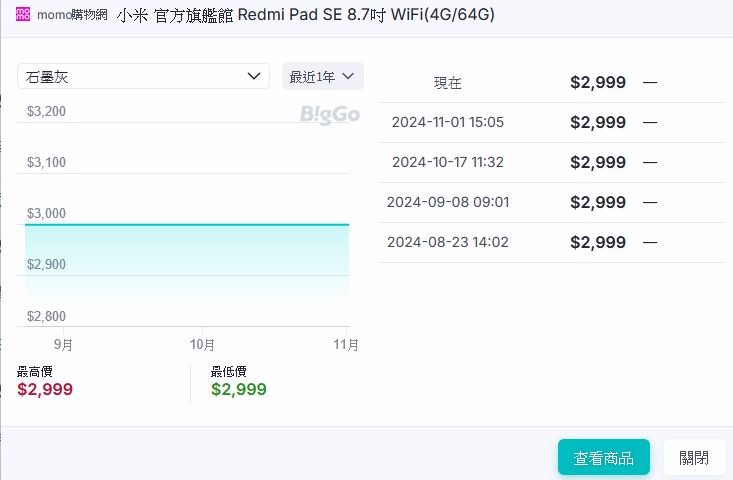Viewport: 733px width, 480px height.
Task: Click the 11月 axis label on chart
Action: pyautogui.click(x=346, y=345)
